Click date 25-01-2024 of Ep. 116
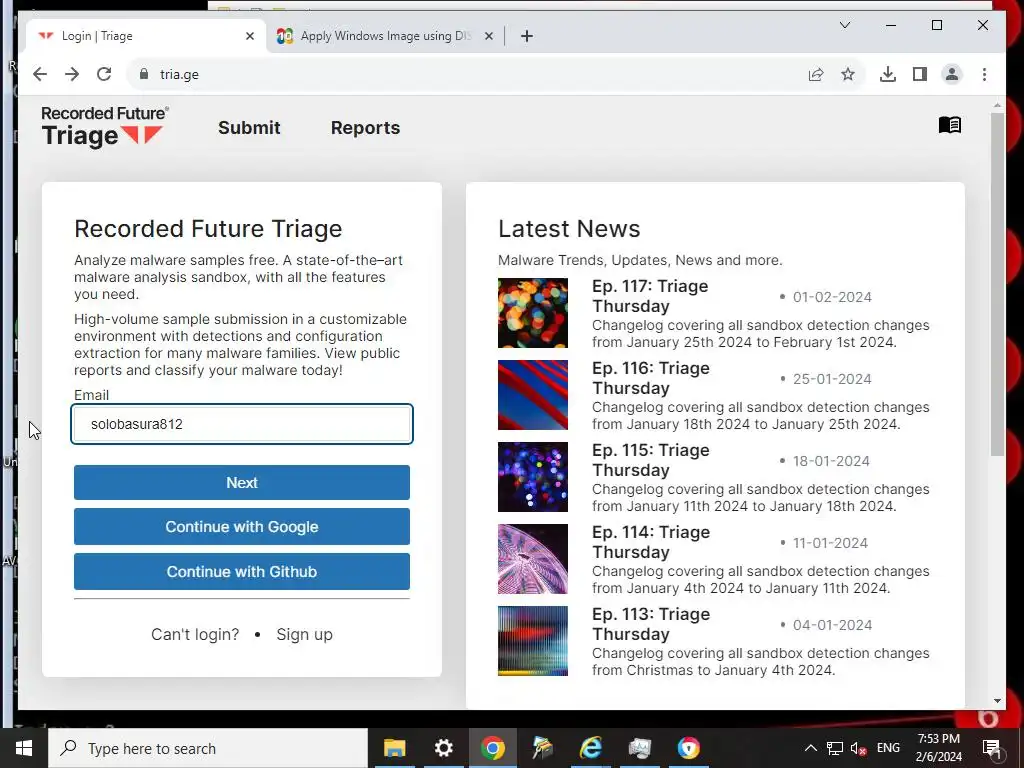This screenshot has height=768, width=1024. coord(832,379)
